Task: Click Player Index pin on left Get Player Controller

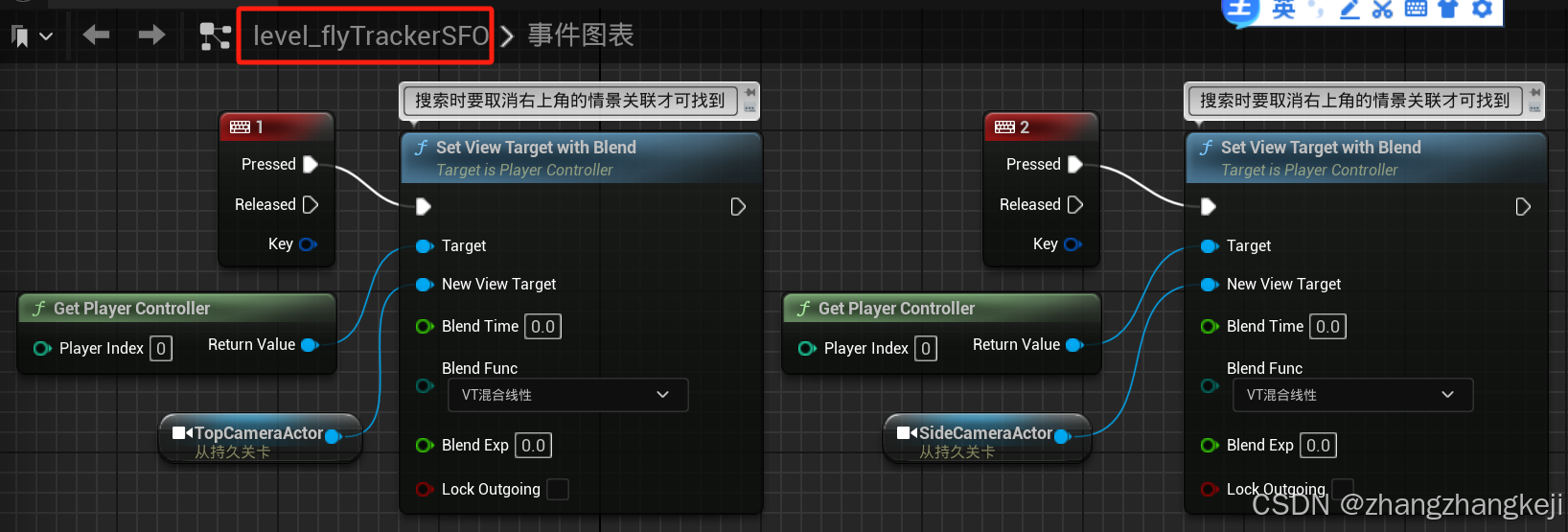Action: click(x=42, y=348)
